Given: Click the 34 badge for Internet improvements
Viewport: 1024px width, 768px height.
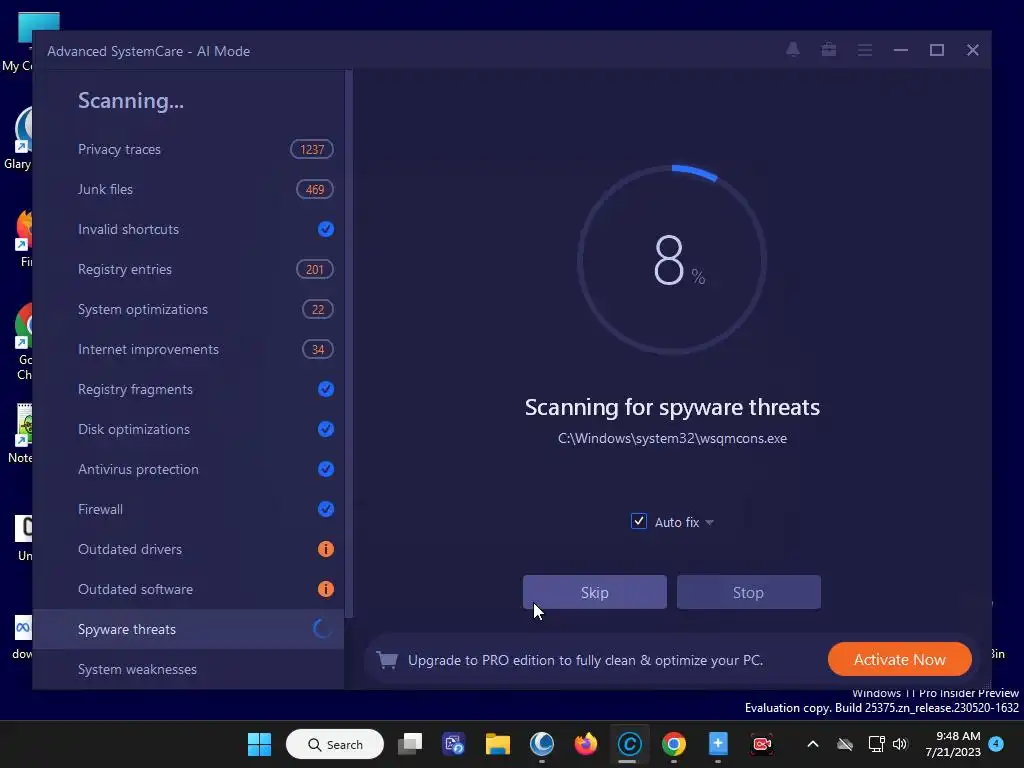Looking at the screenshot, I should coord(317,349).
